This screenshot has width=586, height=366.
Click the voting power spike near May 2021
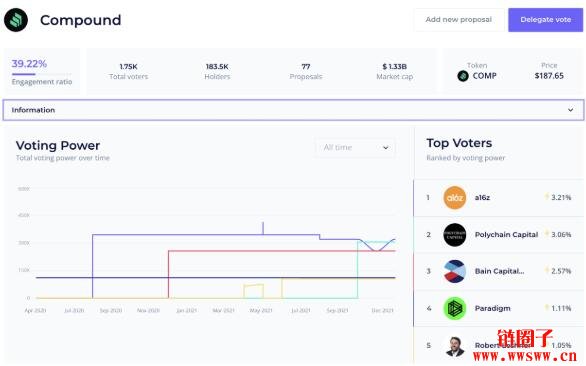(x=263, y=228)
